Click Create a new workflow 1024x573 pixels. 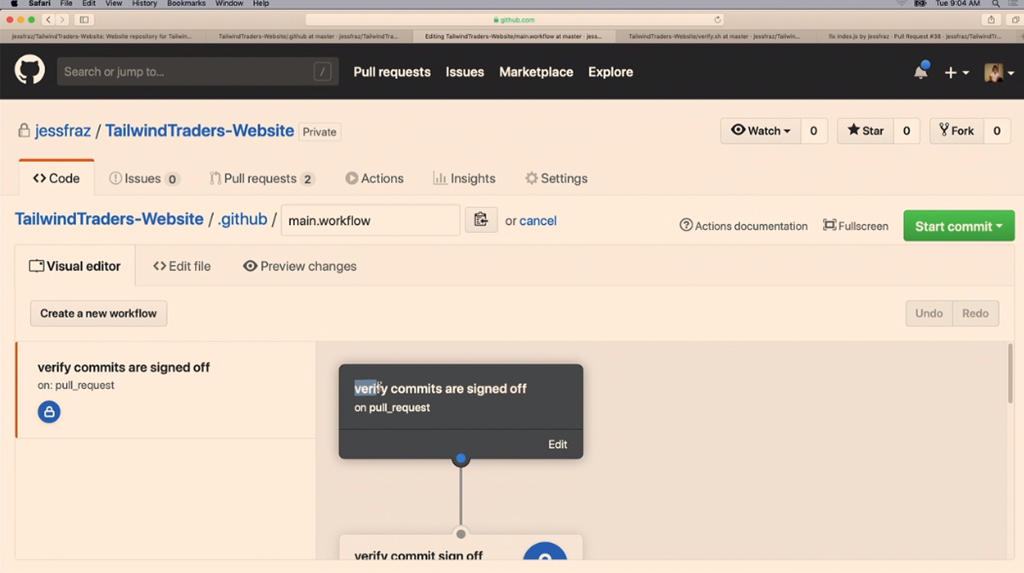[x=99, y=314]
